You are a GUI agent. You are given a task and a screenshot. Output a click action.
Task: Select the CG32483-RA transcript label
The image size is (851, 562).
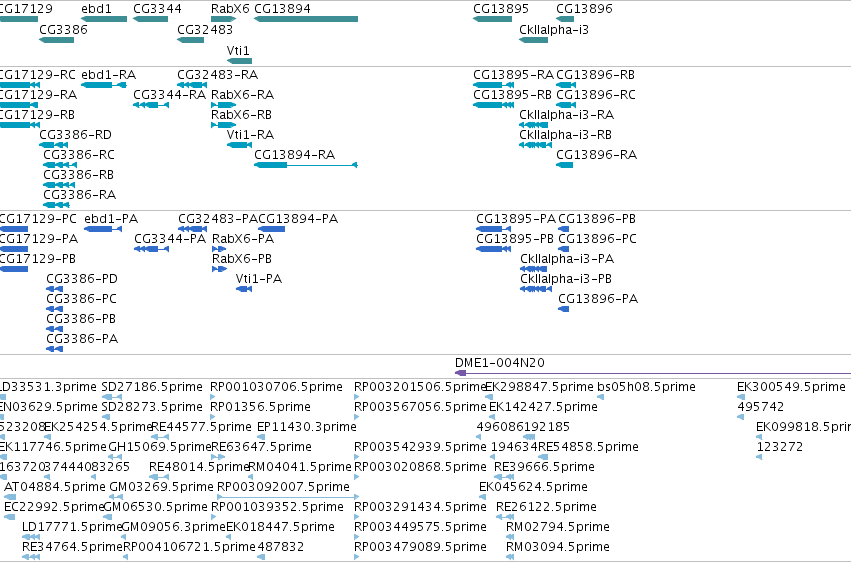[x=218, y=75]
